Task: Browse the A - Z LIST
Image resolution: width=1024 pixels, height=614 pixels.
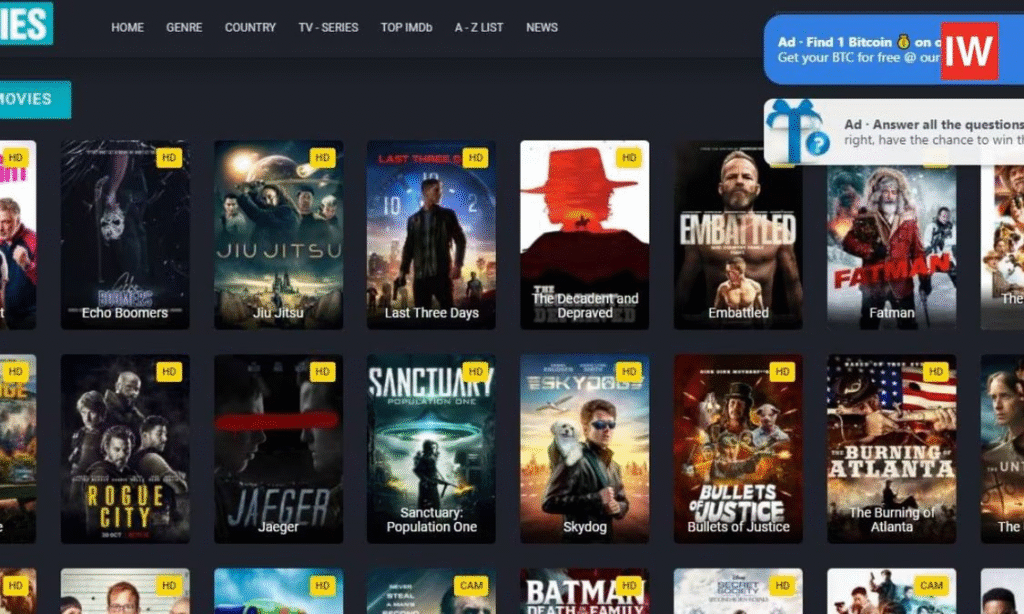Action: pos(479,27)
